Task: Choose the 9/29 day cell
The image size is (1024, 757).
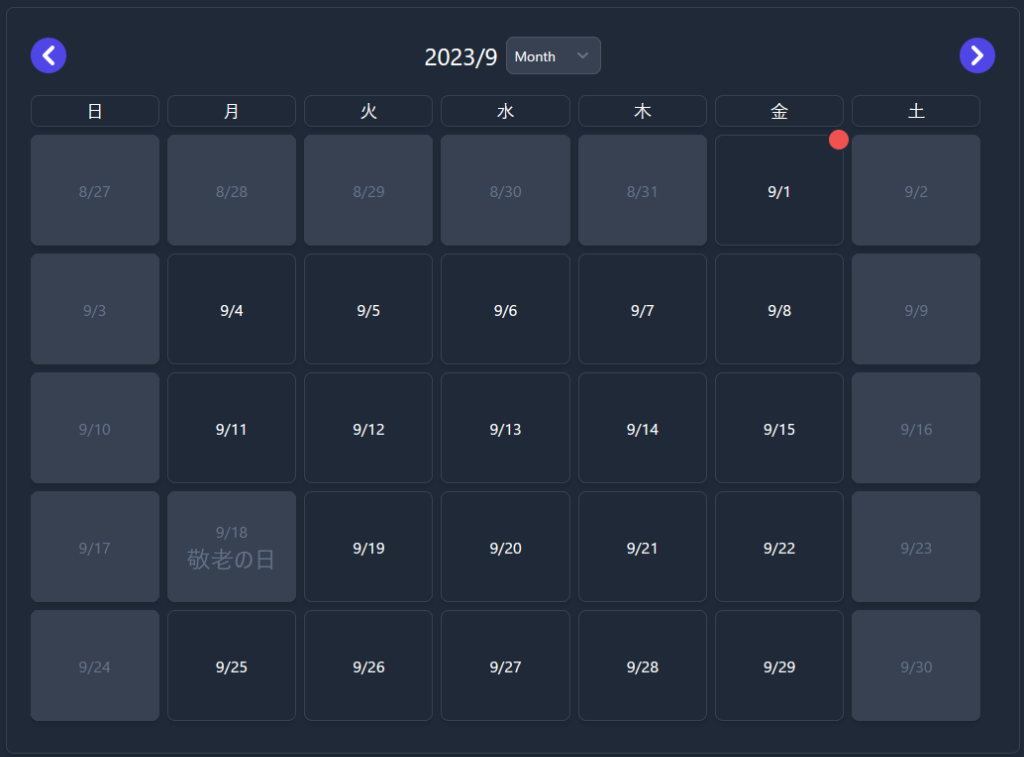Action: [x=778, y=666]
